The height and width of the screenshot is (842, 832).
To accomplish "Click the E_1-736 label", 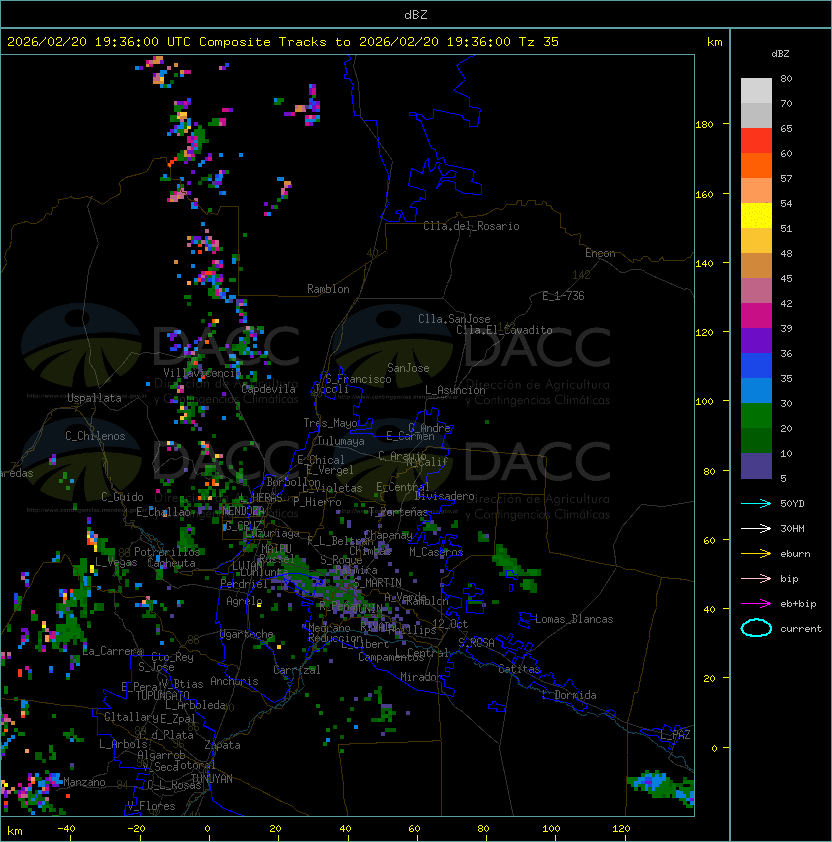I will [x=563, y=296].
